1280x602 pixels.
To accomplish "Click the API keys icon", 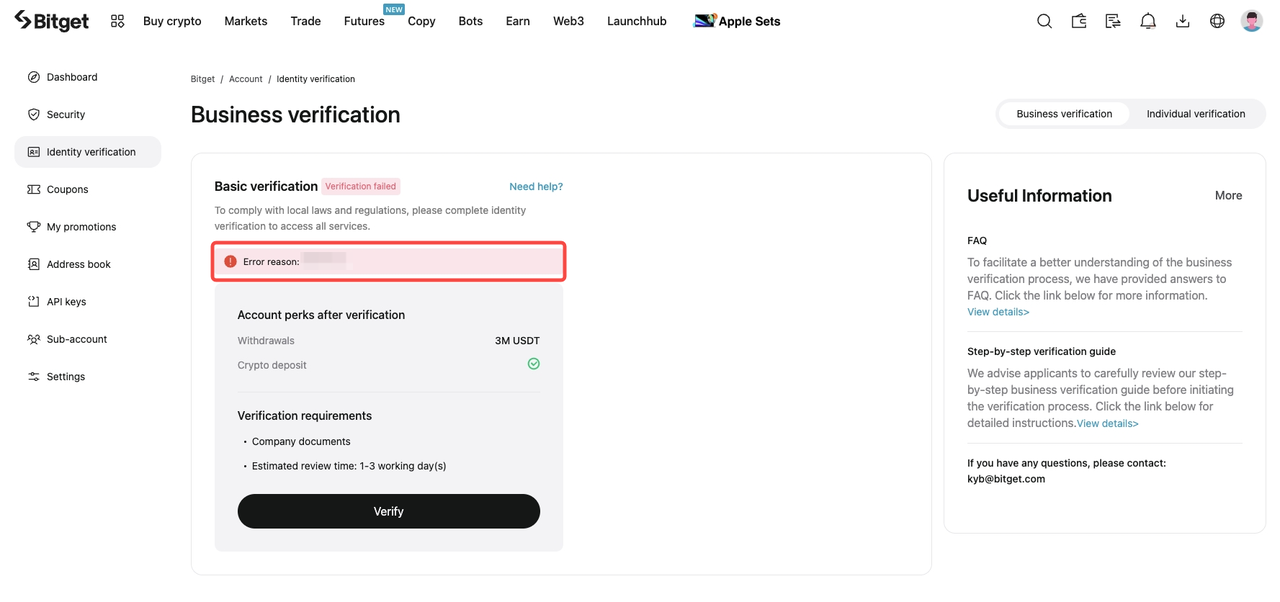I will pos(34,302).
